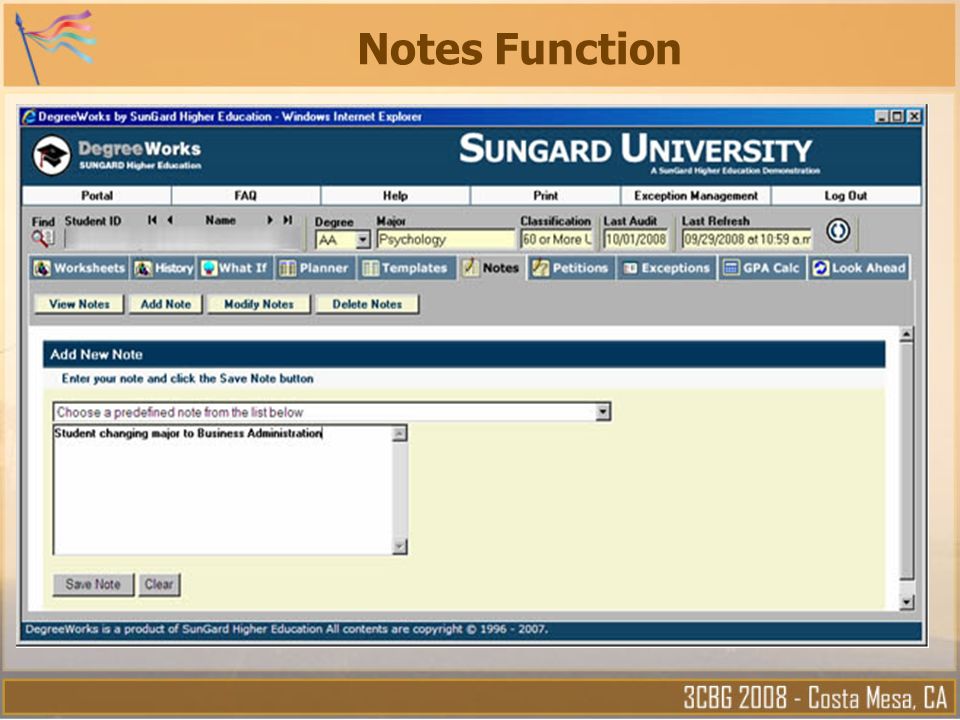Click the GPA Calc calculator icon
This screenshot has height=720, width=960.
(731, 268)
